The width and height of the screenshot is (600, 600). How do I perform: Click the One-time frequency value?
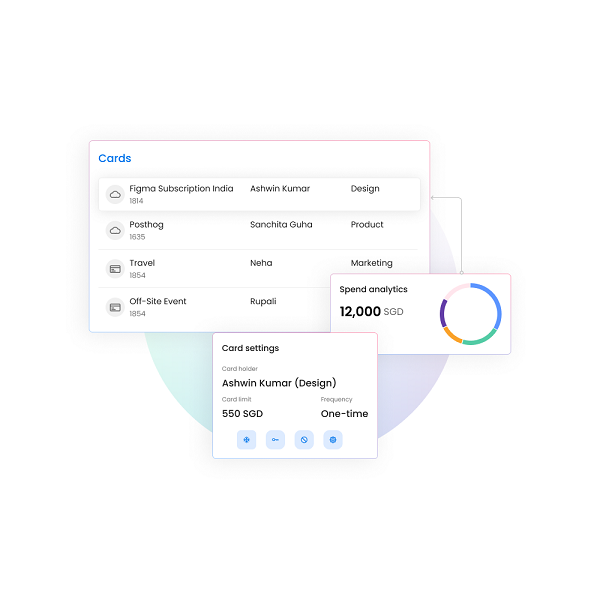[x=344, y=414]
